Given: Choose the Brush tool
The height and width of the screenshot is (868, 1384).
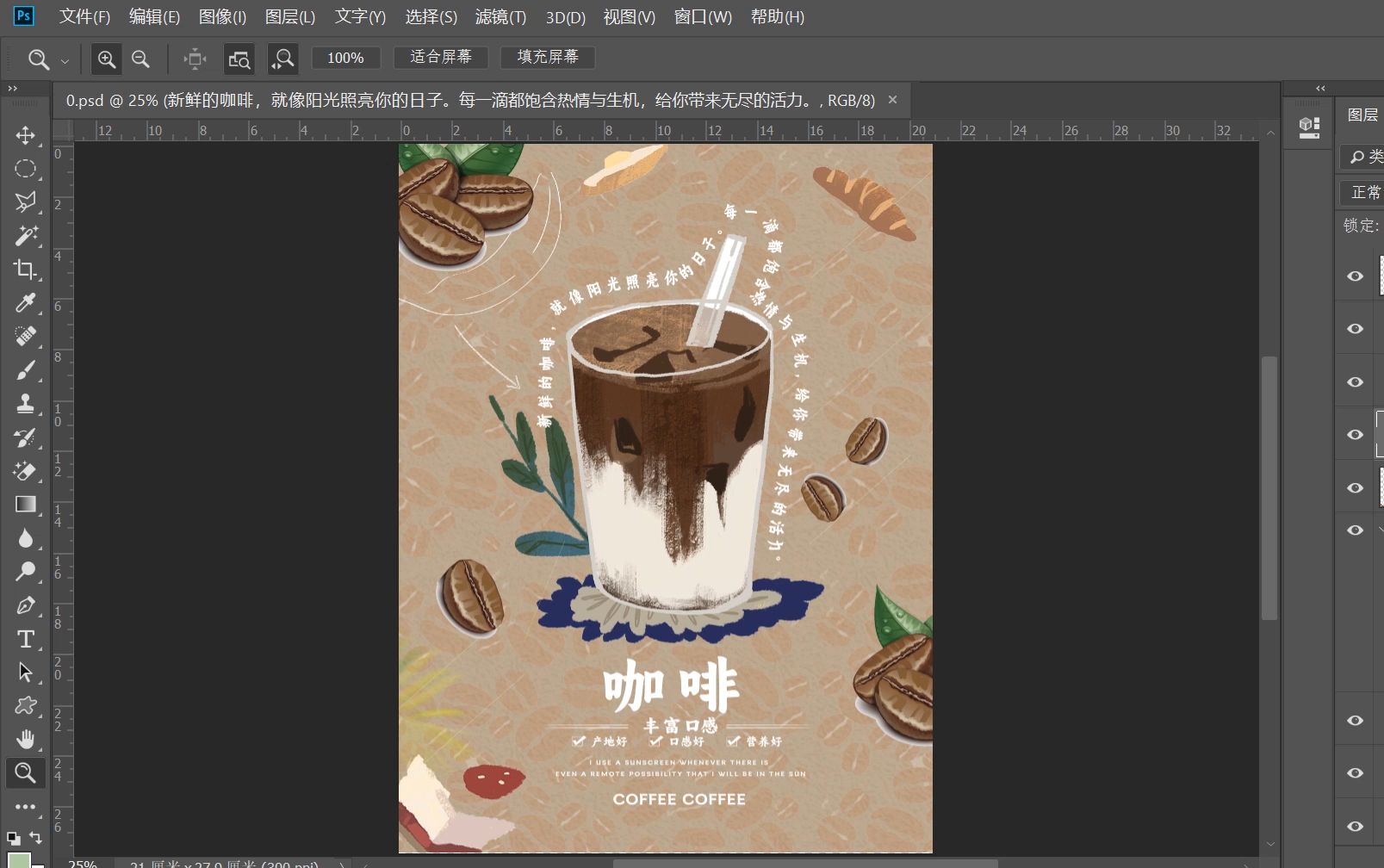Looking at the screenshot, I should point(26,369).
